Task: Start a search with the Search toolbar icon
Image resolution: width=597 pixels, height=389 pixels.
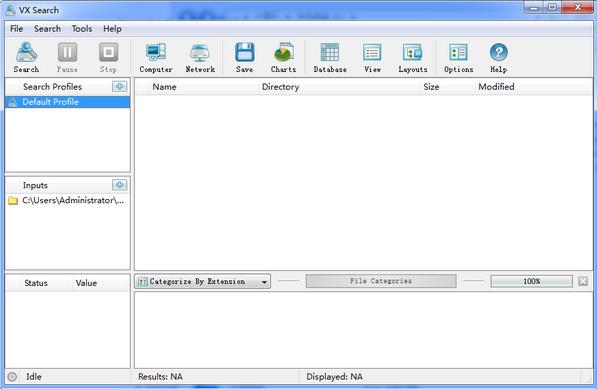Action: [x=26, y=57]
